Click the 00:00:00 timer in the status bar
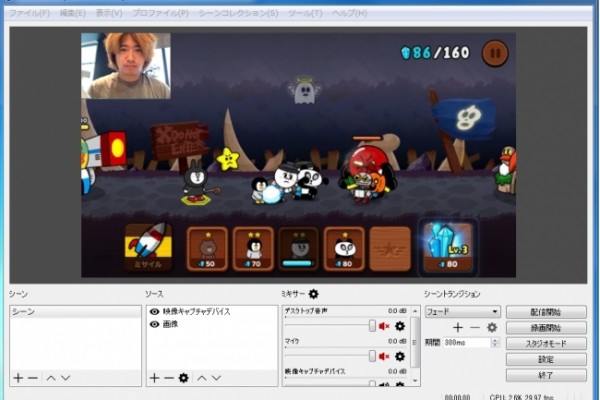 [x=457, y=397]
